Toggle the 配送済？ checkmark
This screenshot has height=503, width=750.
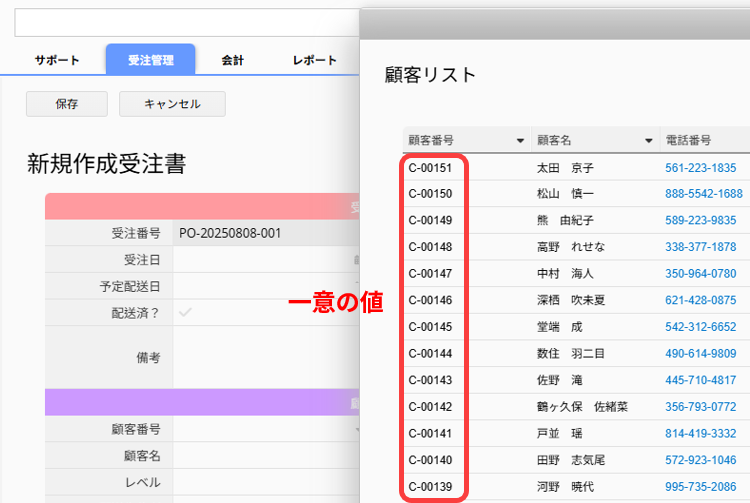pyautogui.click(x=186, y=313)
